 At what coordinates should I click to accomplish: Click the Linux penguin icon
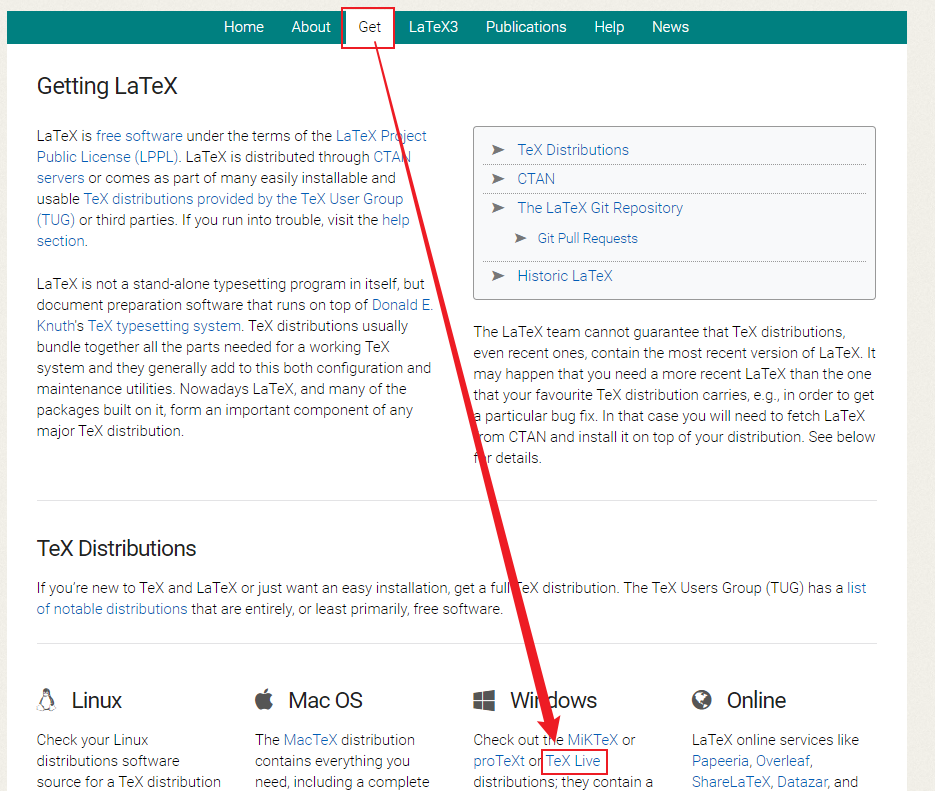pos(46,700)
